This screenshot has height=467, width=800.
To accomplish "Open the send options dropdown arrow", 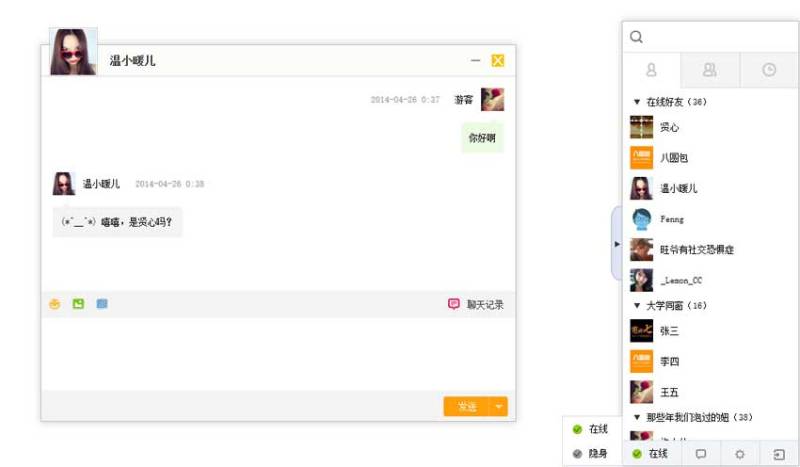I will pyautogui.click(x=498, y=407).
